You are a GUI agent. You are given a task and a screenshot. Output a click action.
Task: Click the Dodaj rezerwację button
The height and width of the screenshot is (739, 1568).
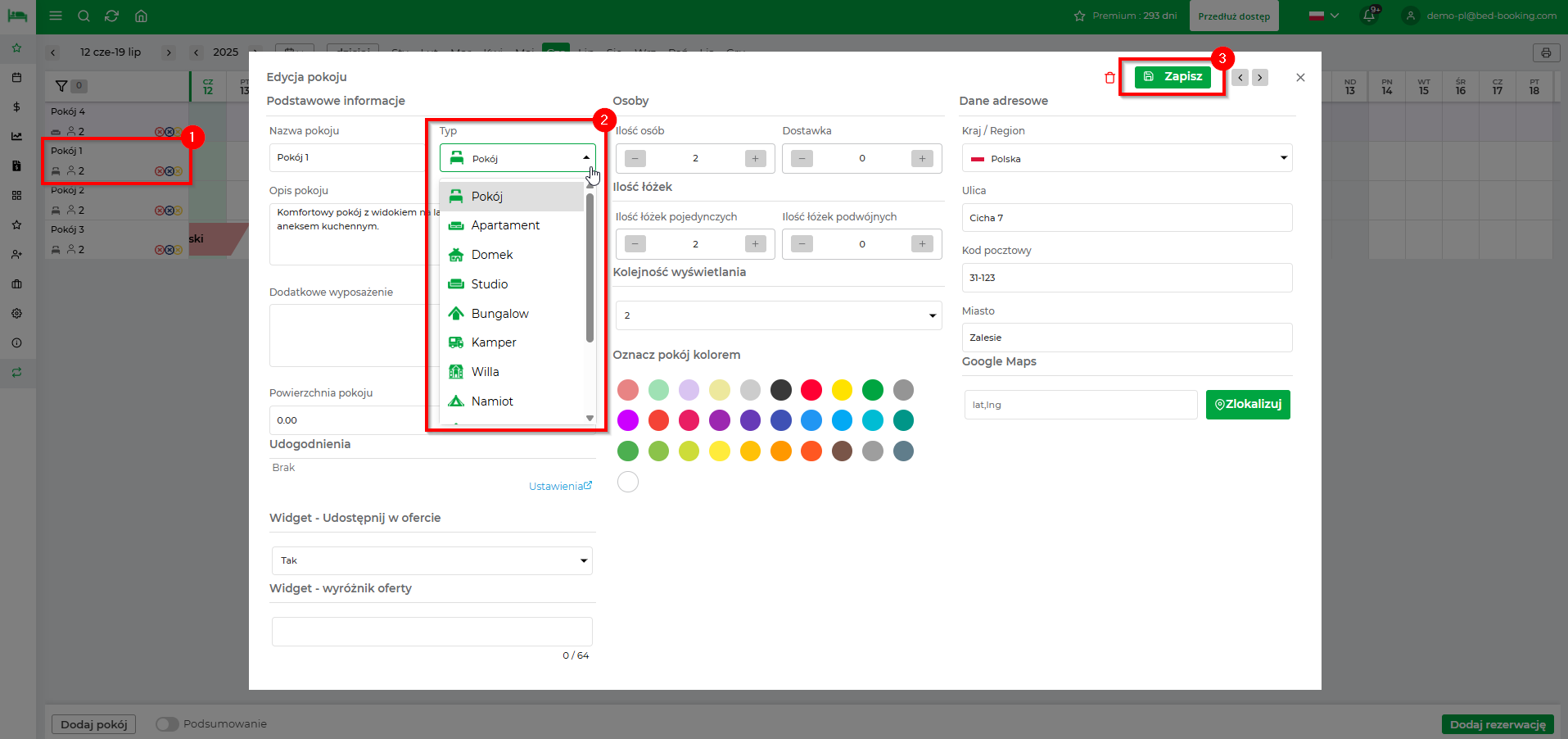coord(1498,724)
